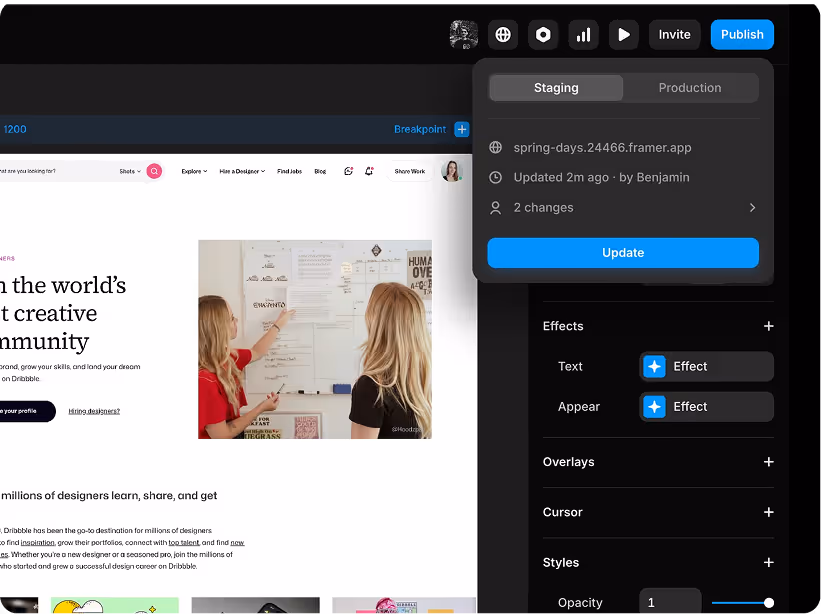
Task: Switch to the Production tab
Action: point(690,88)
